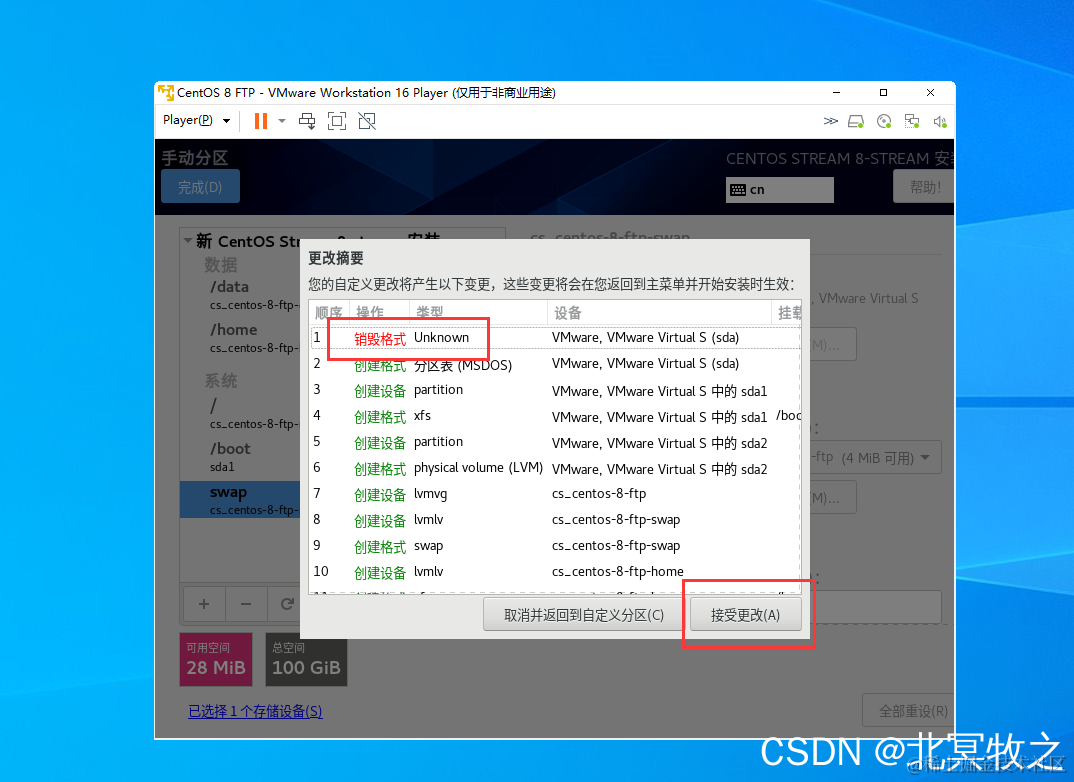Select the /boot sda1 mount point
1074x782 pixels.
tap(240, 457)
